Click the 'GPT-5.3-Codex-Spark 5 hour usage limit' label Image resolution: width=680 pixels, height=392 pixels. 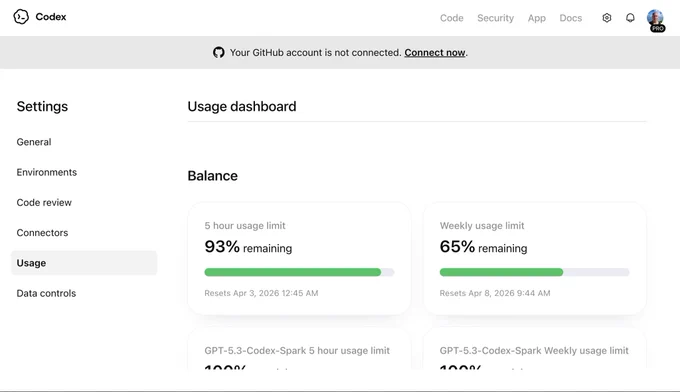[x=297, y=350]
